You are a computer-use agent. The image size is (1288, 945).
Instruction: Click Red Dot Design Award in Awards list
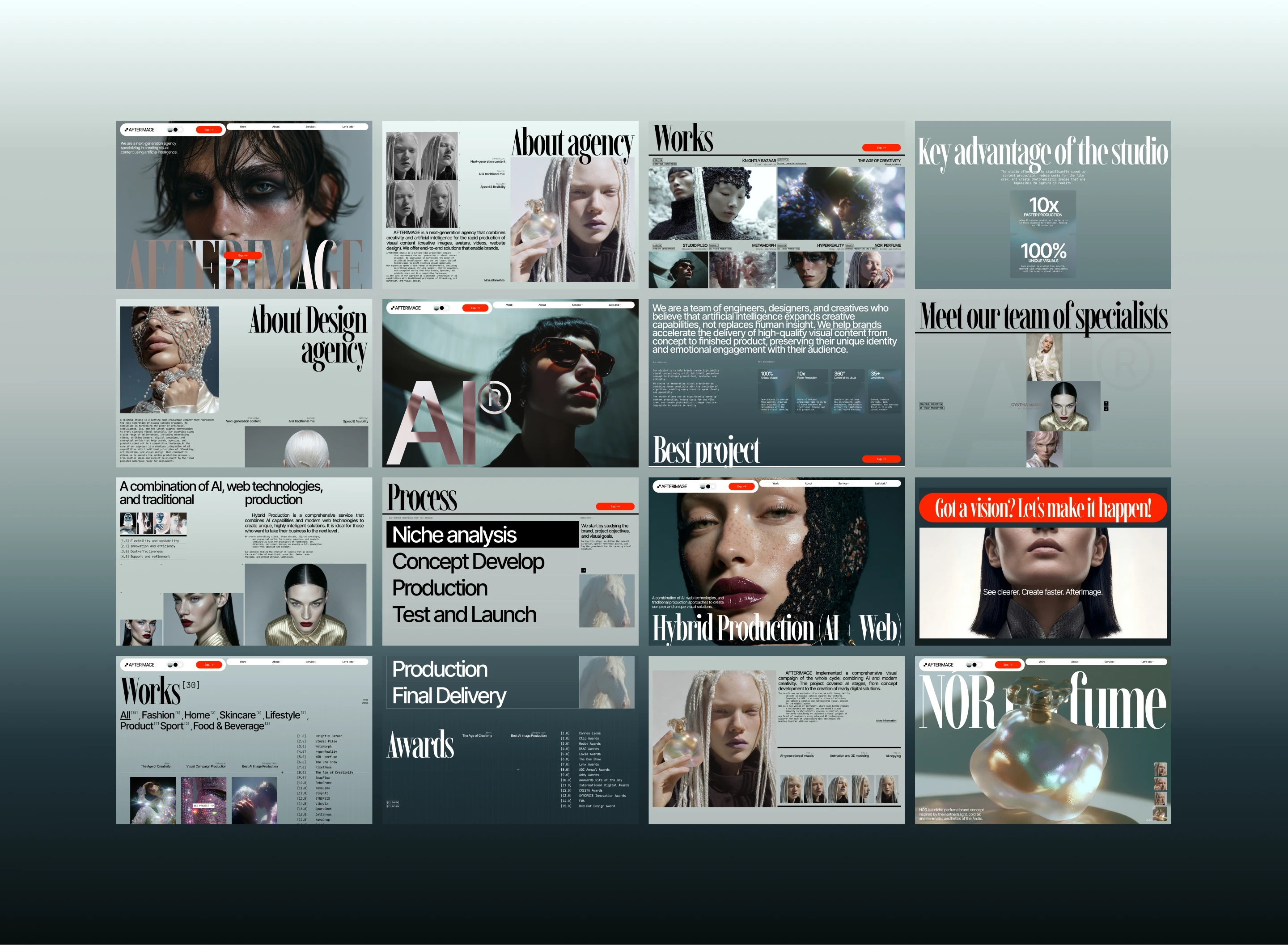tap(597, 806)
